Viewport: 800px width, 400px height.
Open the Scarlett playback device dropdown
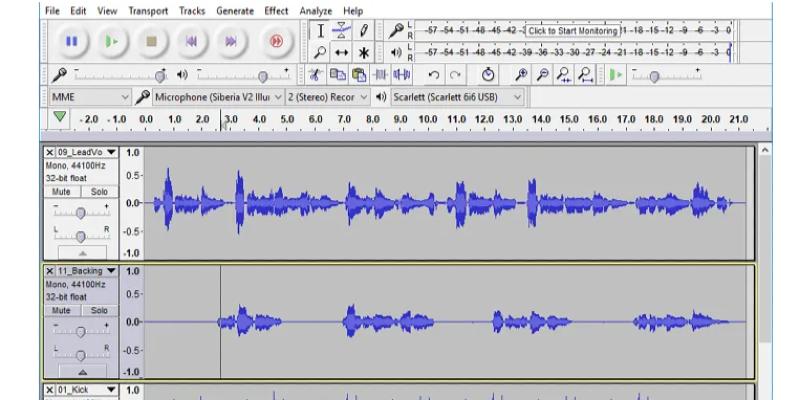[x=516, y=97]
